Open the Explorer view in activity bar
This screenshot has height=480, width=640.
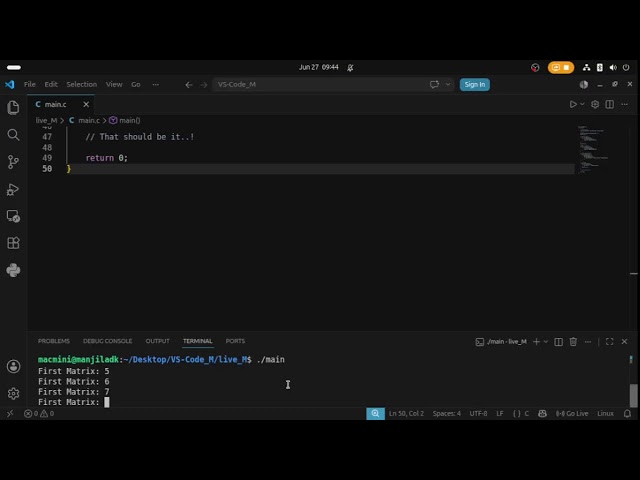pyautogui.click(x=13, y=108)
